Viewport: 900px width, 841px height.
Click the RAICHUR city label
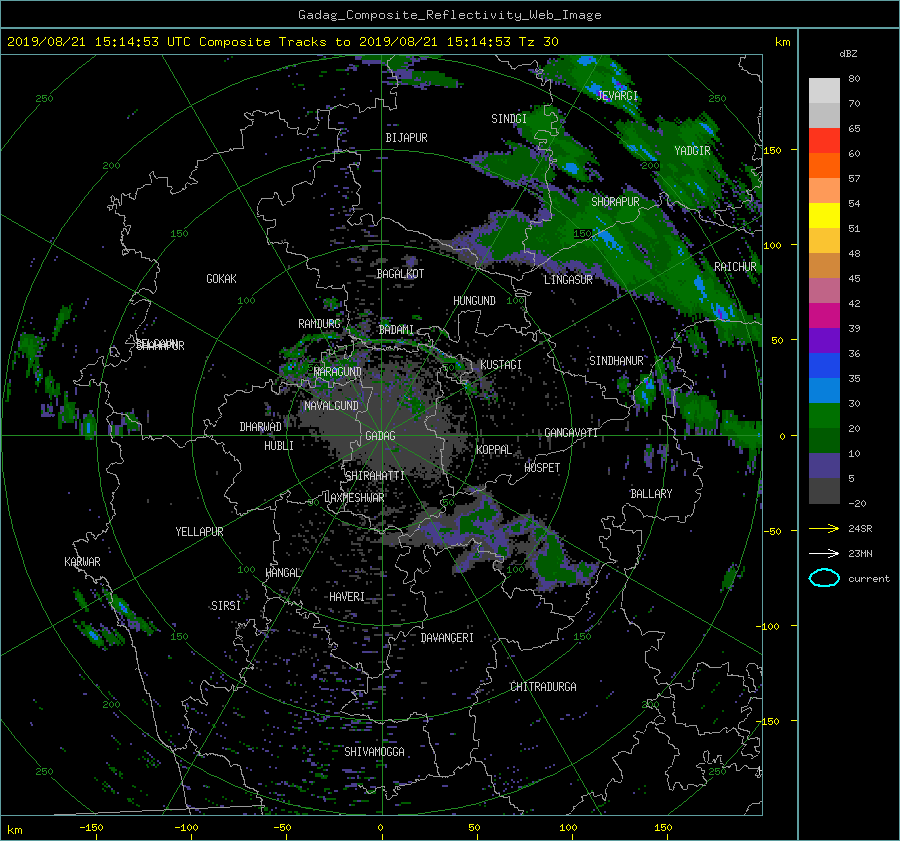[735, 267]
